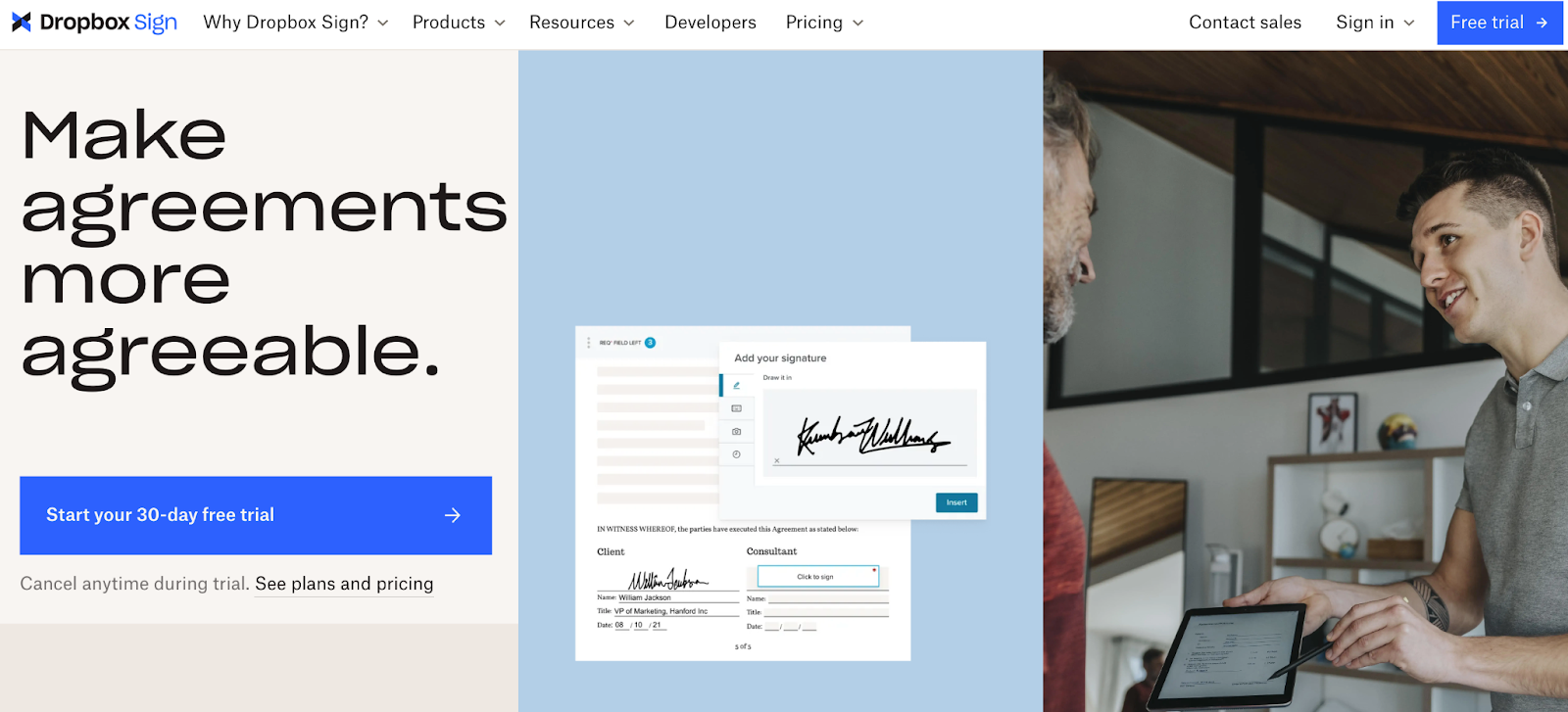Choose the camera upload signature icon
Screen dimensions: 1568x712
736,431
